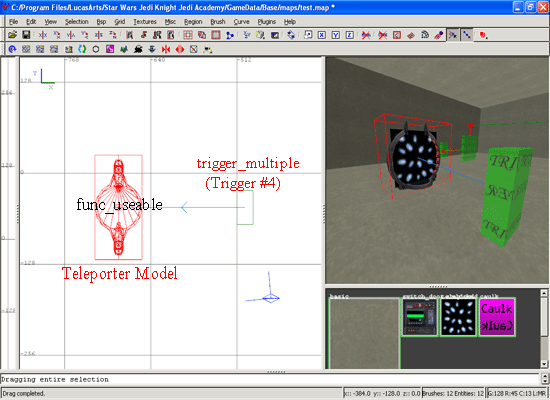Activate the Clipper tool
This screenshot has height=400, width=550.
pos(230,35)
